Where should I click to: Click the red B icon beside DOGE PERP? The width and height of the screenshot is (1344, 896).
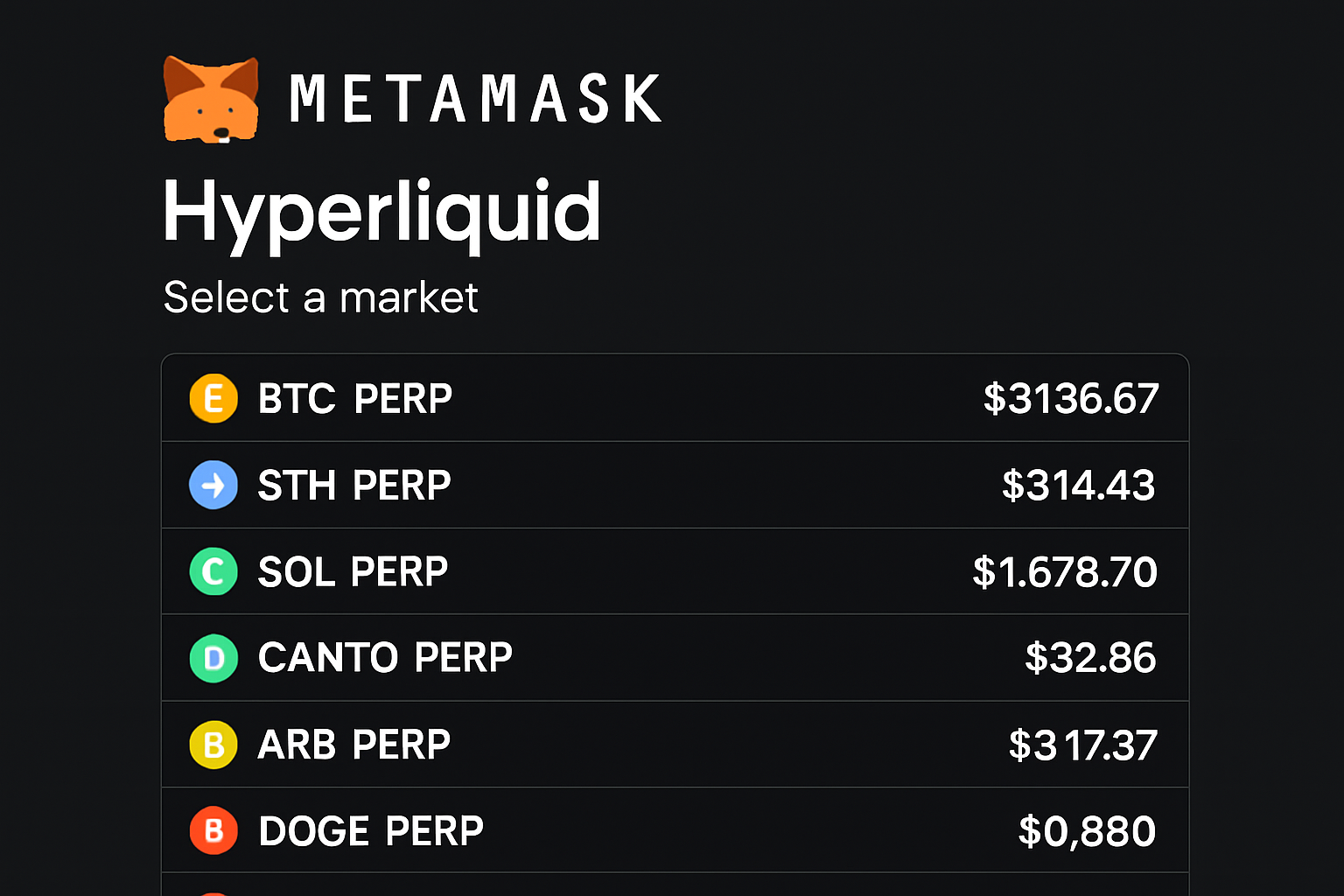[x=213, y=831]
